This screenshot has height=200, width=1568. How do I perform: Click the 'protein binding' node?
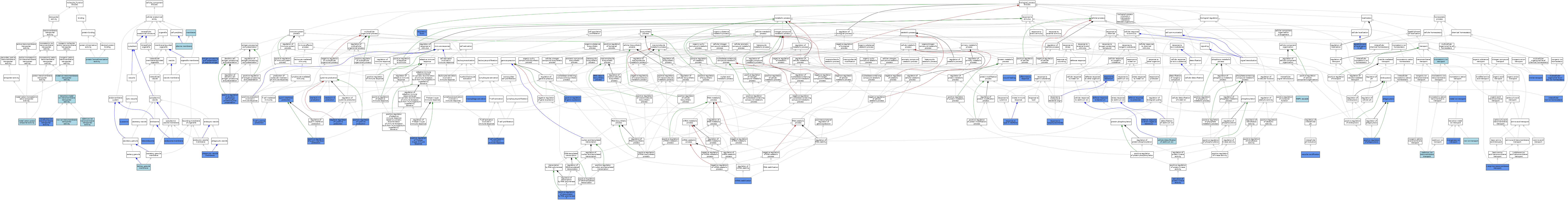88,33
